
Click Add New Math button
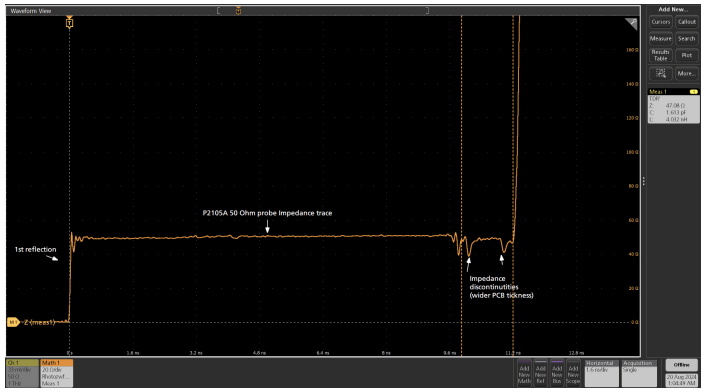point(524,373)
